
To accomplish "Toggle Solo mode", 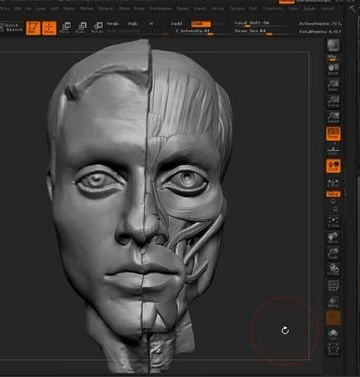I will click(x=333, y=334).
